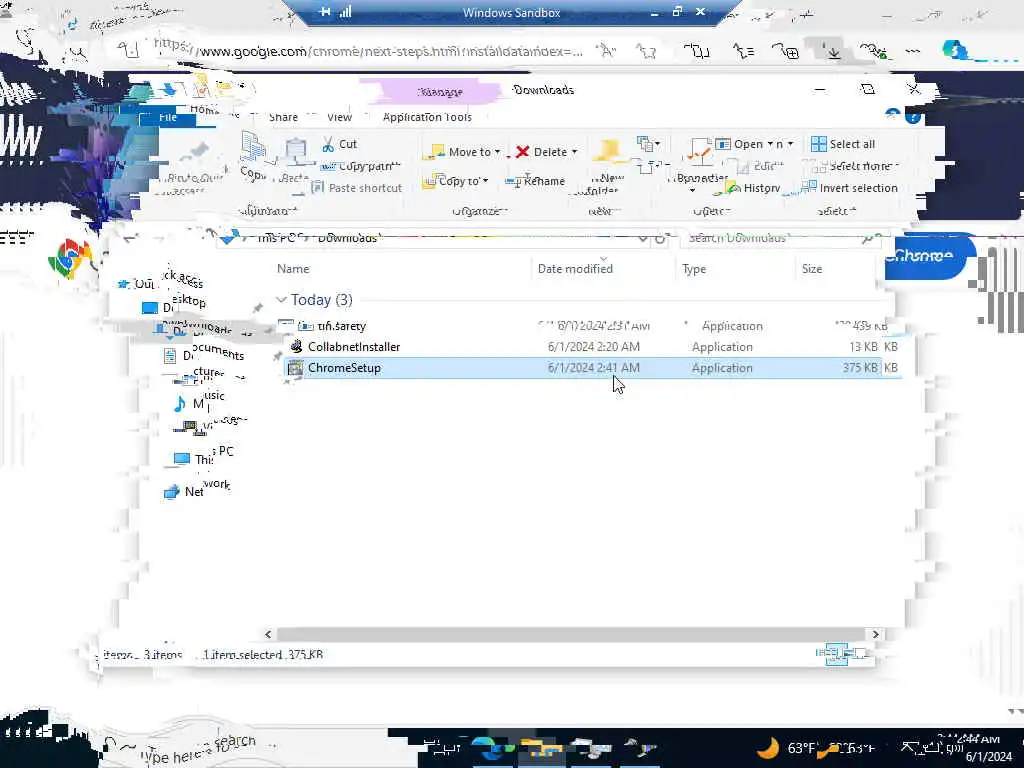This screenshot has width=1024, height=768.
Task: Select the ChromeSetup file name
Action: click(x=344, y=368)
